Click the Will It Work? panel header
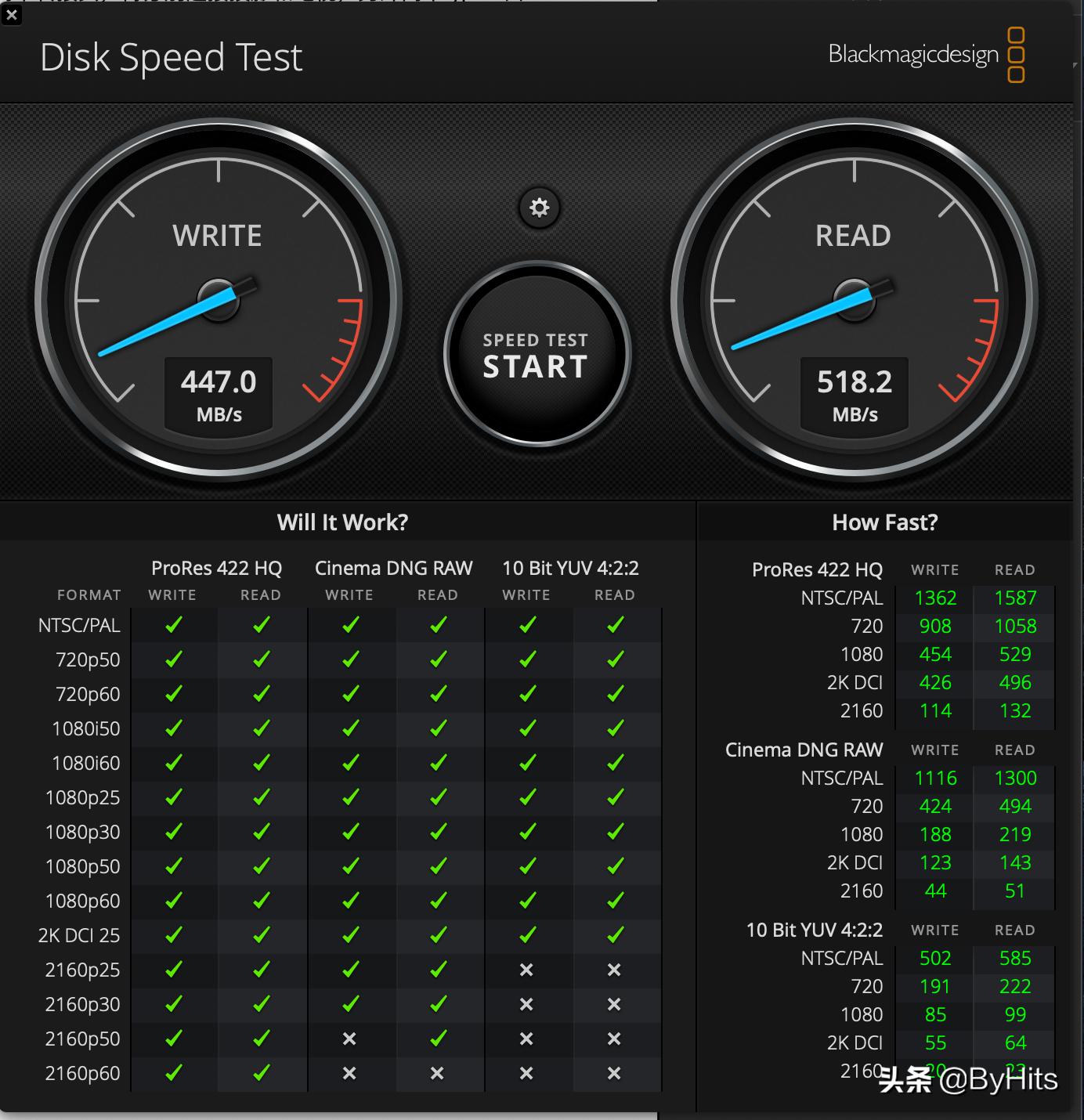This screenshot has height=1120, width=1084. [x=342, y=522]
